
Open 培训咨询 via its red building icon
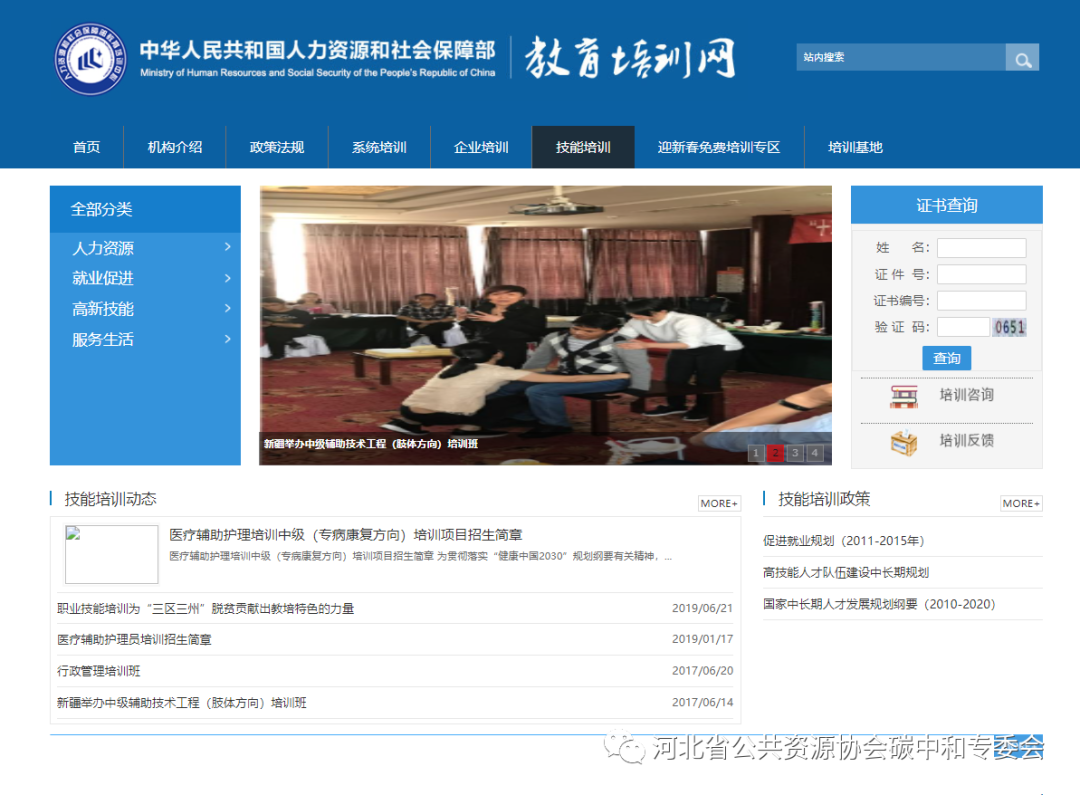(x=903, y=395)
